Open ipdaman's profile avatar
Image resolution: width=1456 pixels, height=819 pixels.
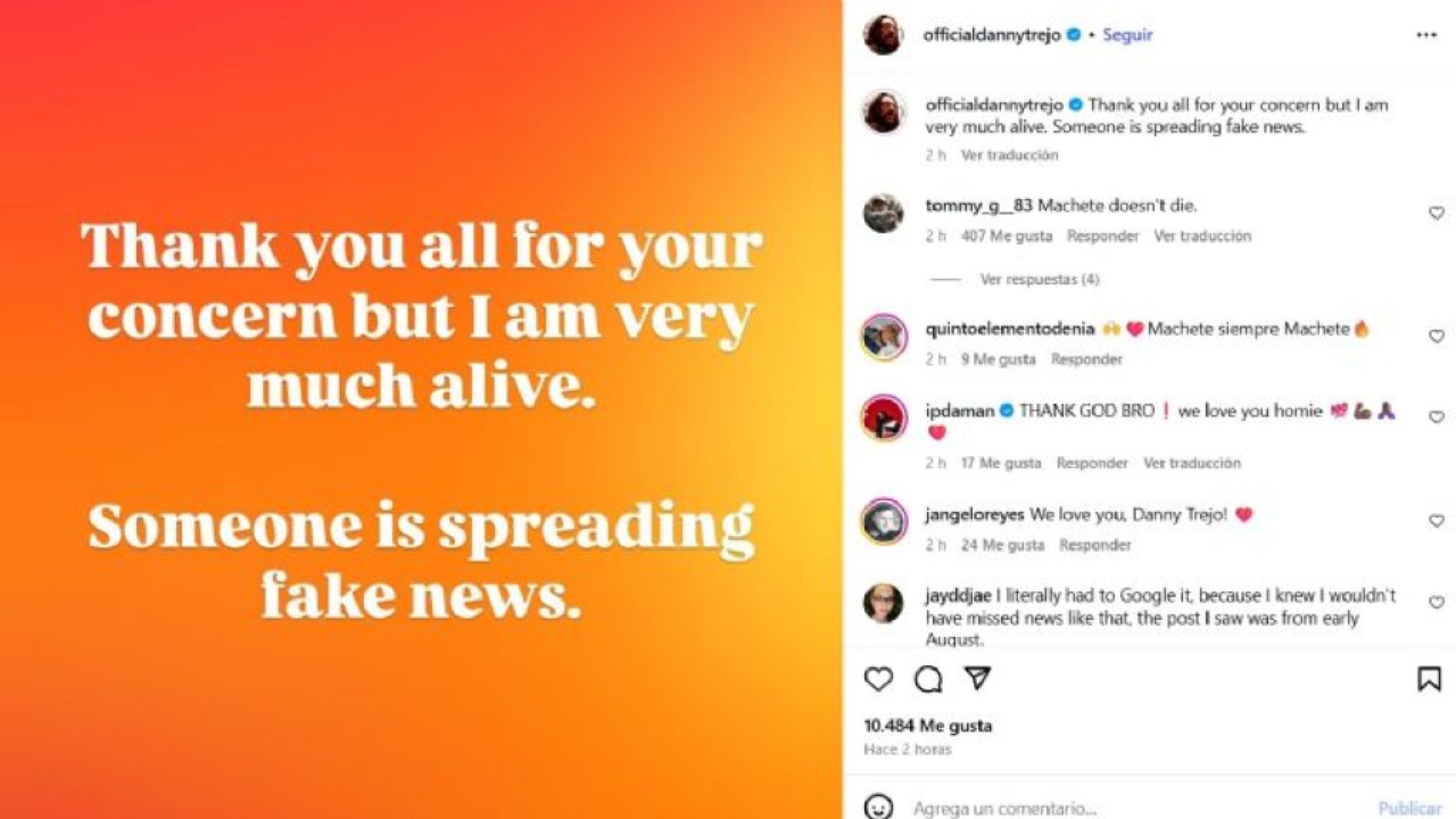click(884, 419)
